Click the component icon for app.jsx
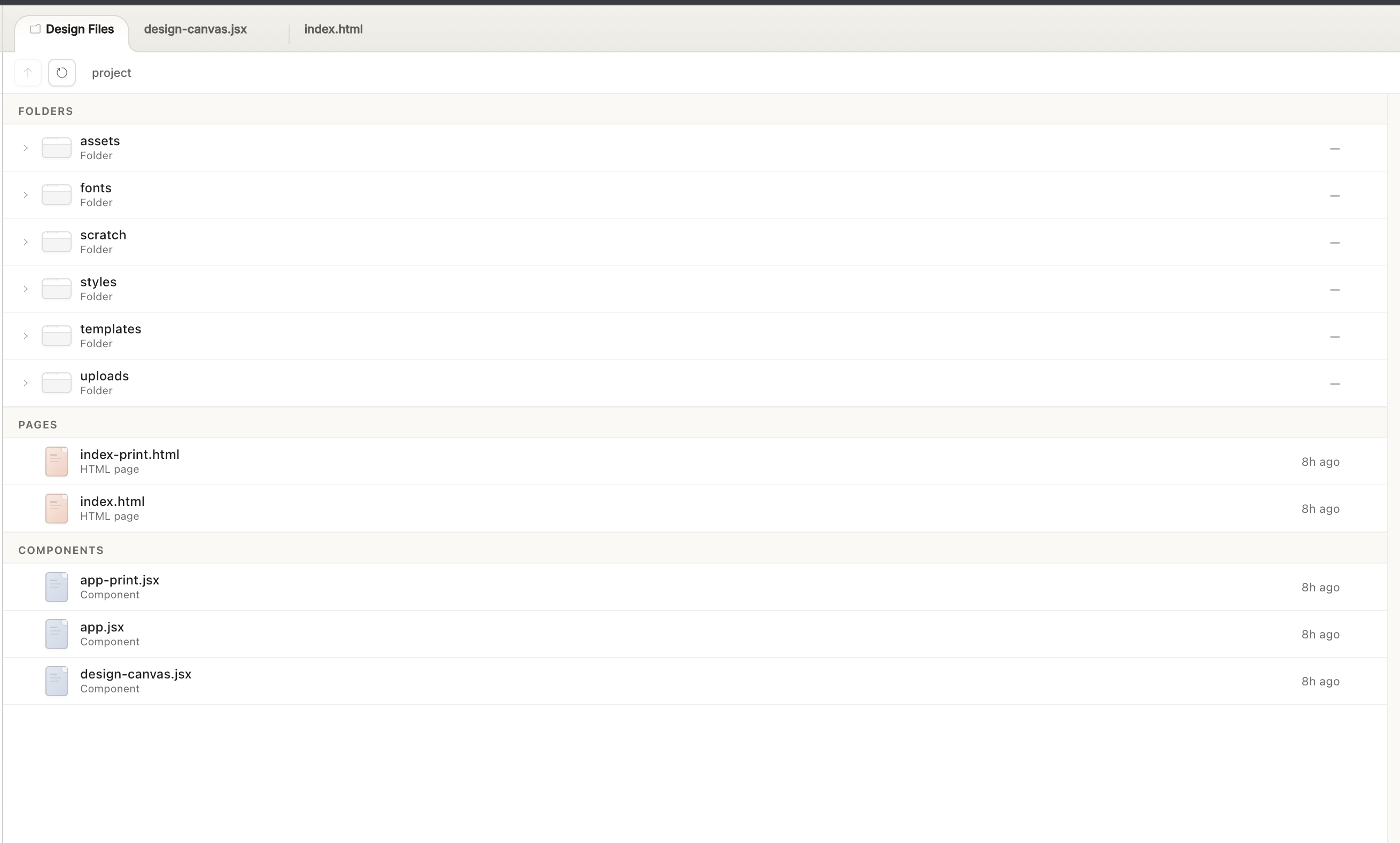Image resolution: width=1400 pixels, height=843 pixels. [56, 634]
